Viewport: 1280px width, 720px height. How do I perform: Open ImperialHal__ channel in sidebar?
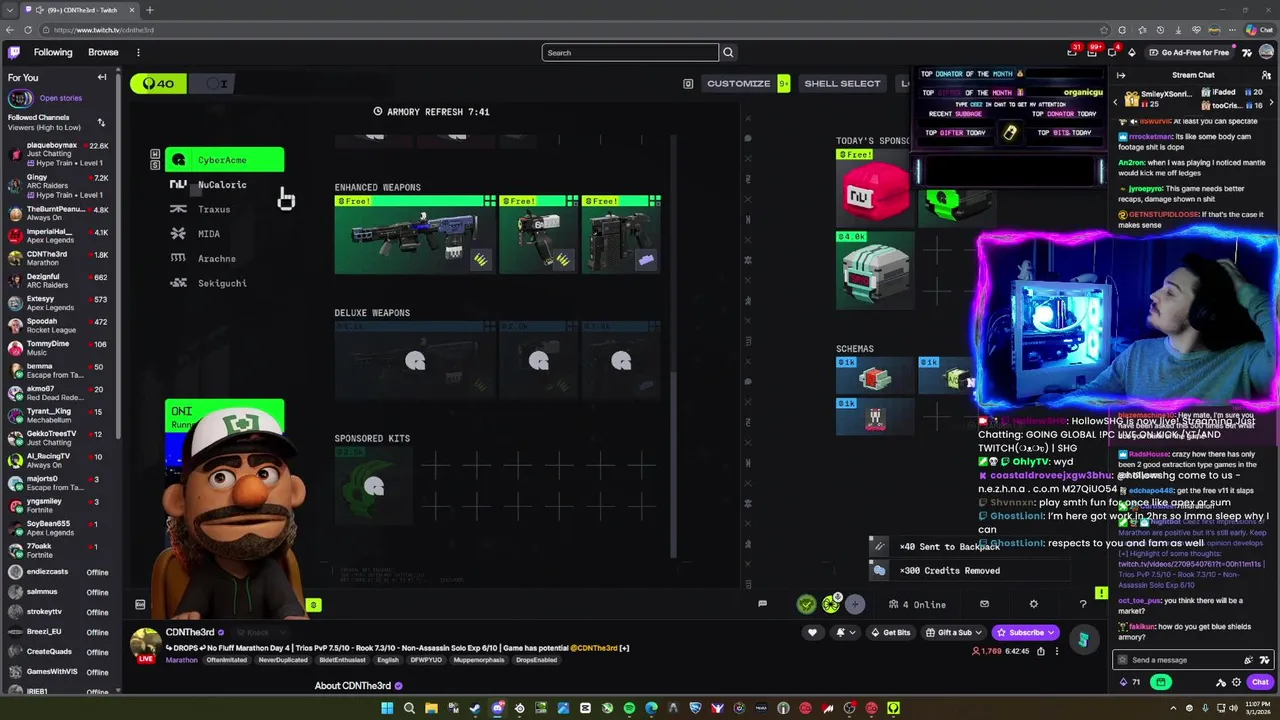pyautogui.click(x=61, y=236)
